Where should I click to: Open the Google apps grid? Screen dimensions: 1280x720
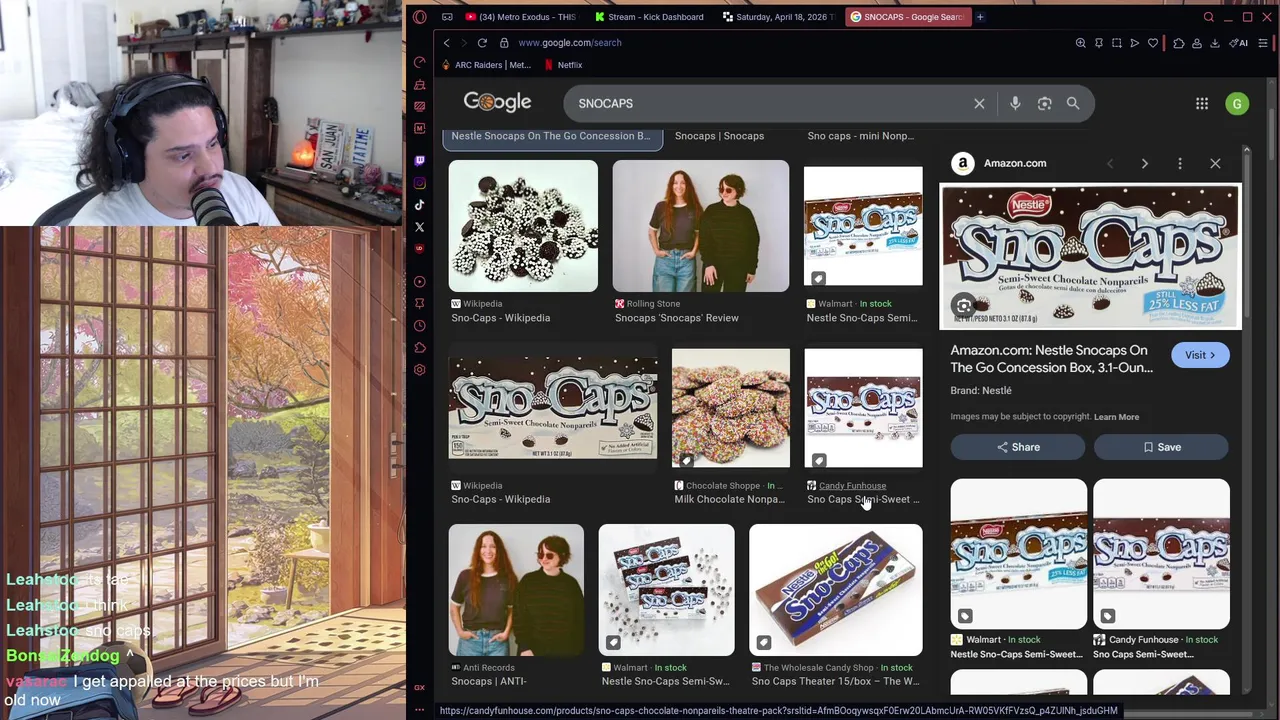tap(1202, 103)
